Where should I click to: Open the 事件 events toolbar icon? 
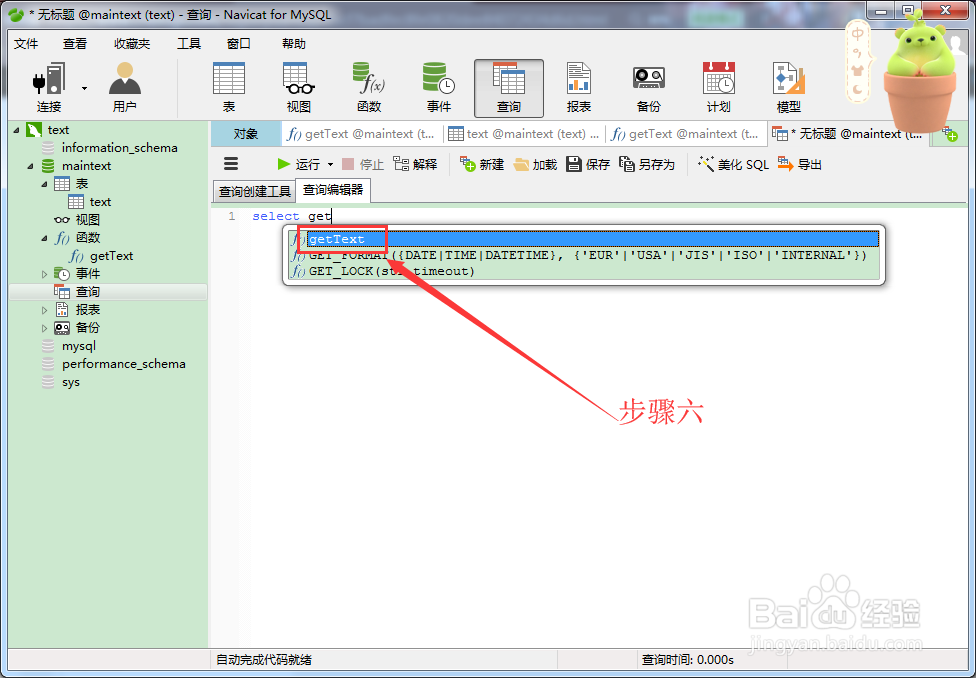[x=439, y=87]
